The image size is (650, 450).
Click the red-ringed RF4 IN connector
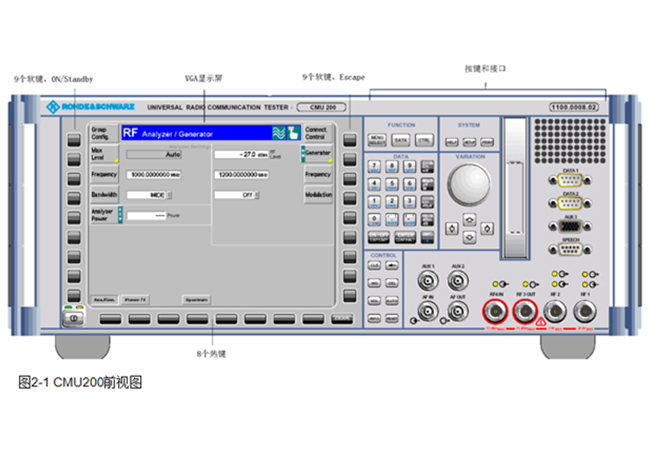(x=495, y=312)
